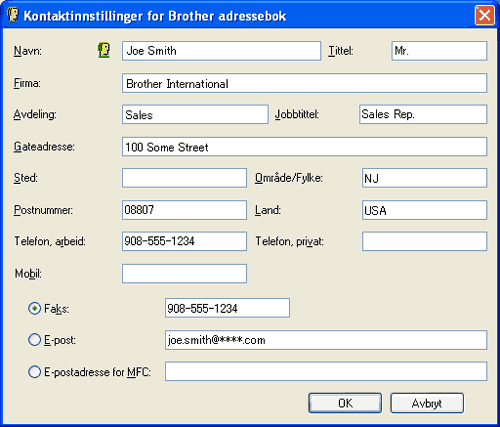Select the E-postadresse for MFC radio button

click(34, 372)
